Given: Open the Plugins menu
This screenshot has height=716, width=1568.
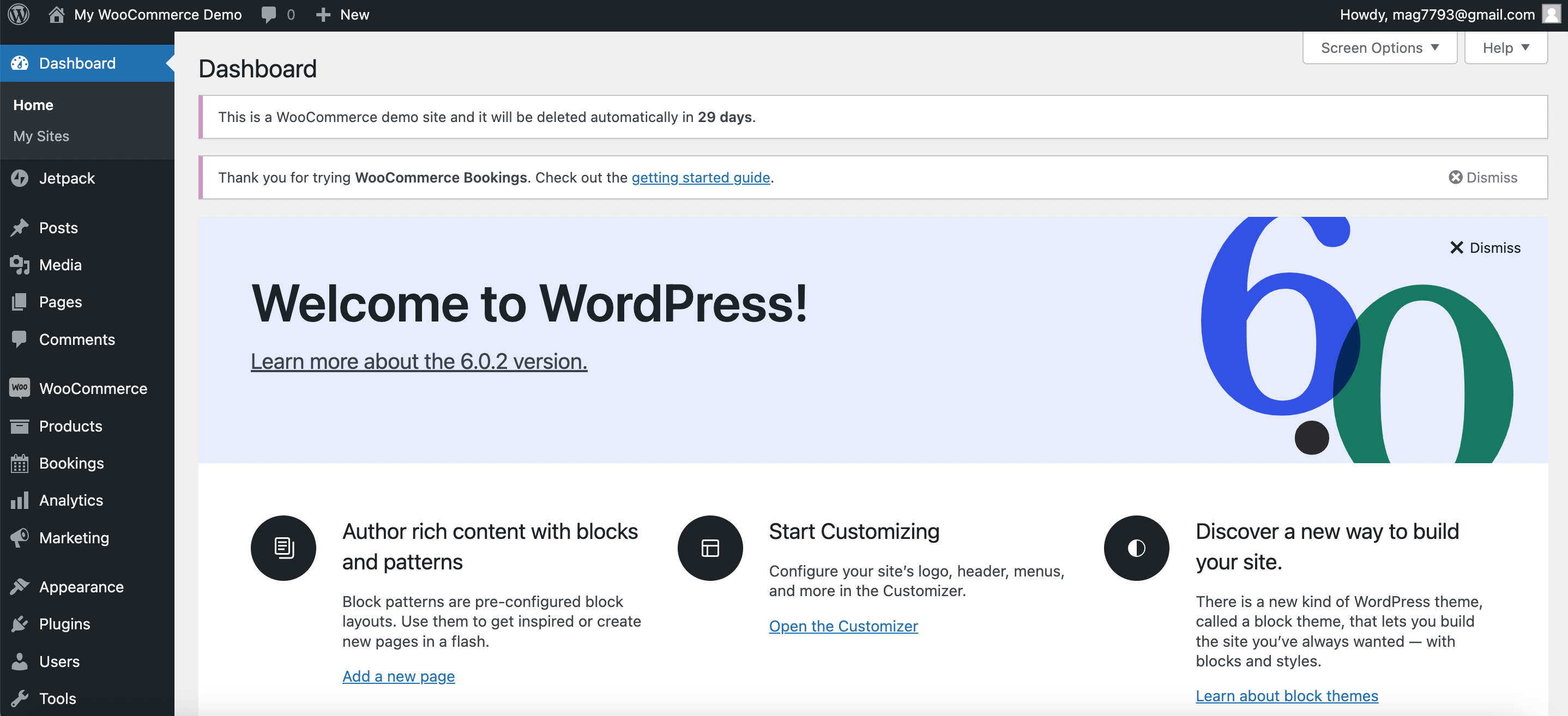Looking at the screenshot, I should coord(87,623).
